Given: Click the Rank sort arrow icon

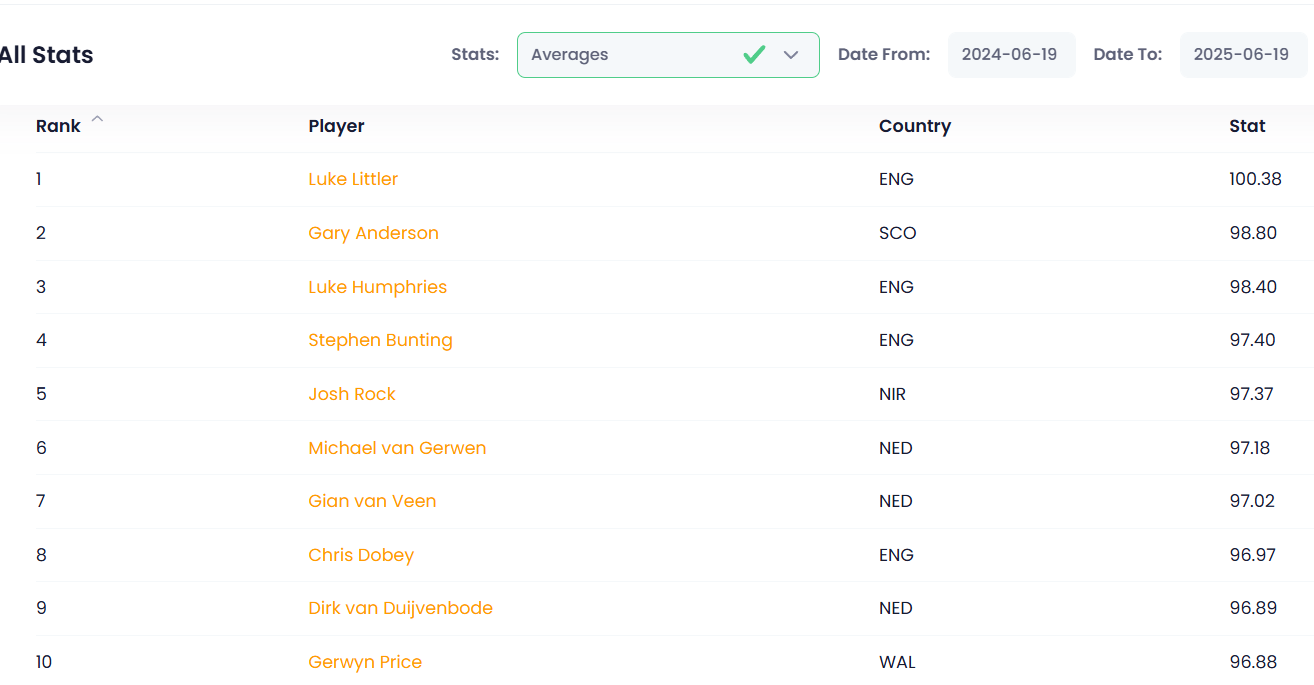Looking at the screenshot, I should tap(97, 119).
